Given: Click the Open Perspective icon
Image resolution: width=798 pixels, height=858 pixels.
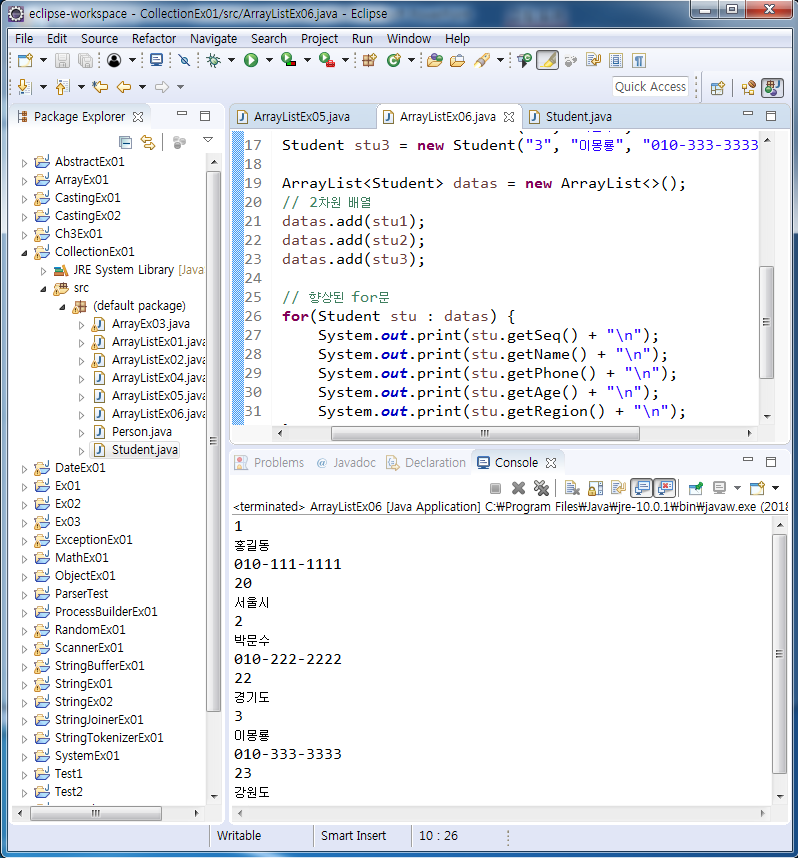Looking at the screenshot, I should [718, 88].
